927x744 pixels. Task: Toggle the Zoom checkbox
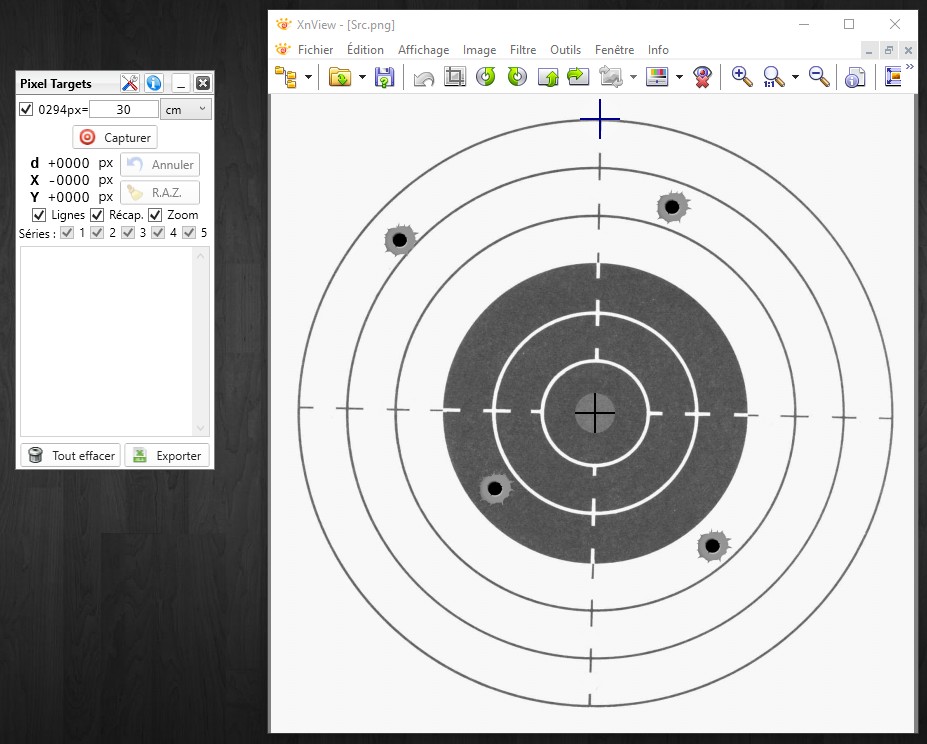[155, 215]
